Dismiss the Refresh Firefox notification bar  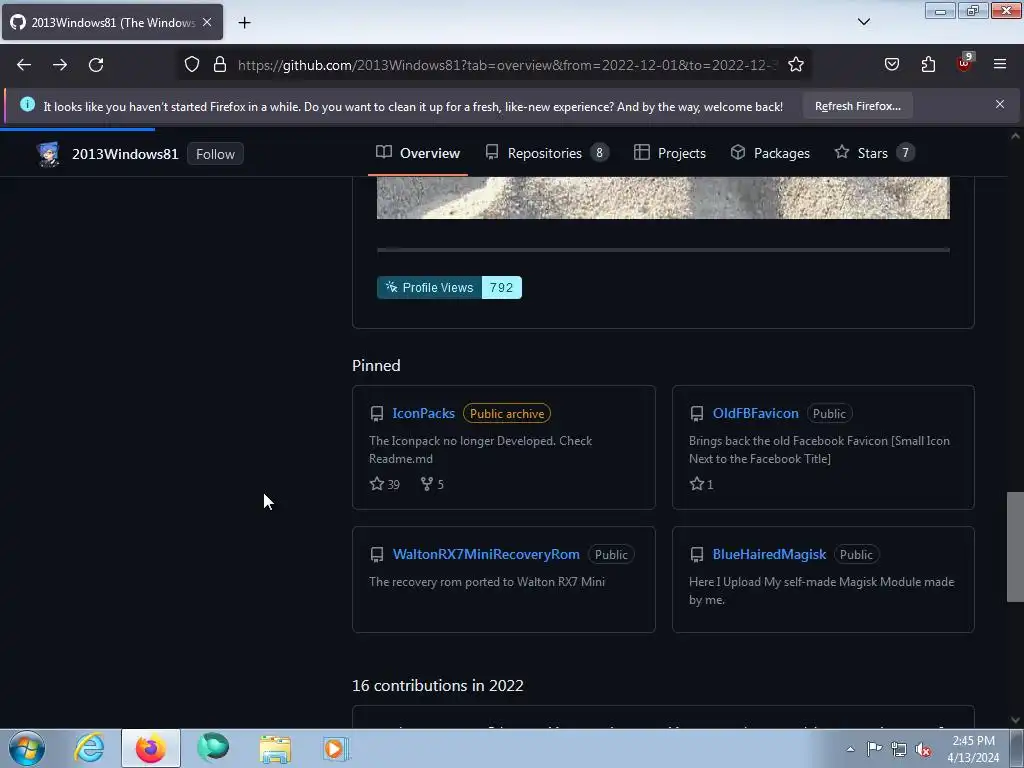click(x=1000, y=104)
